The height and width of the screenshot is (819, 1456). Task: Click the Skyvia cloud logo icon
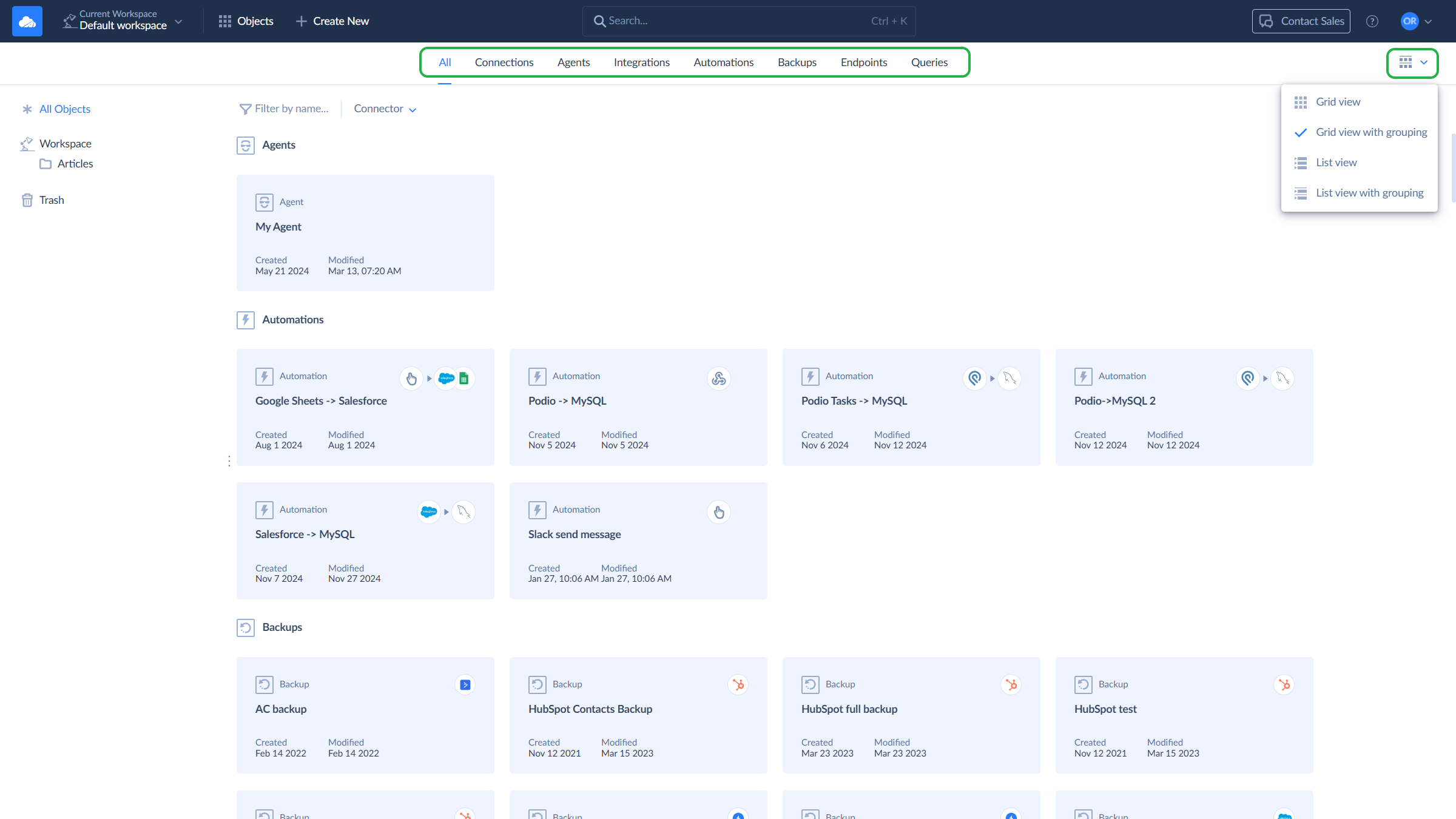click(27, 21)
